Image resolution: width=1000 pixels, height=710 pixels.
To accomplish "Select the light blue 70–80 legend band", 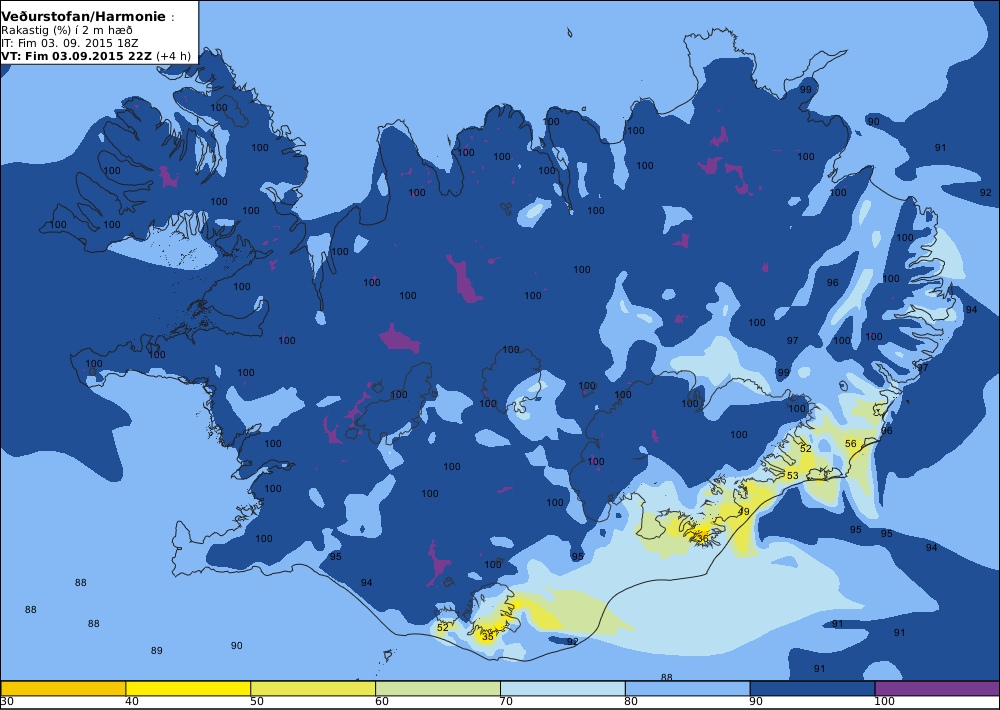I will 562,688.
